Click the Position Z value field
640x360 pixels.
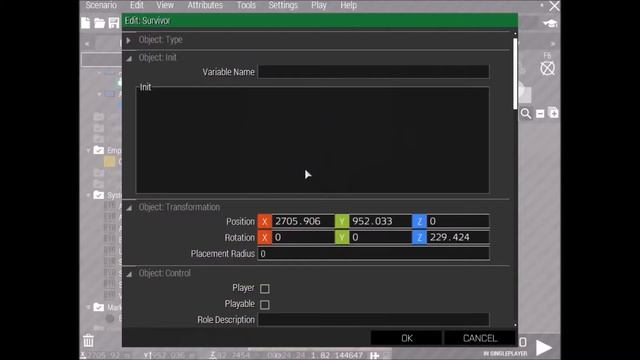click(x=458, y=221)
